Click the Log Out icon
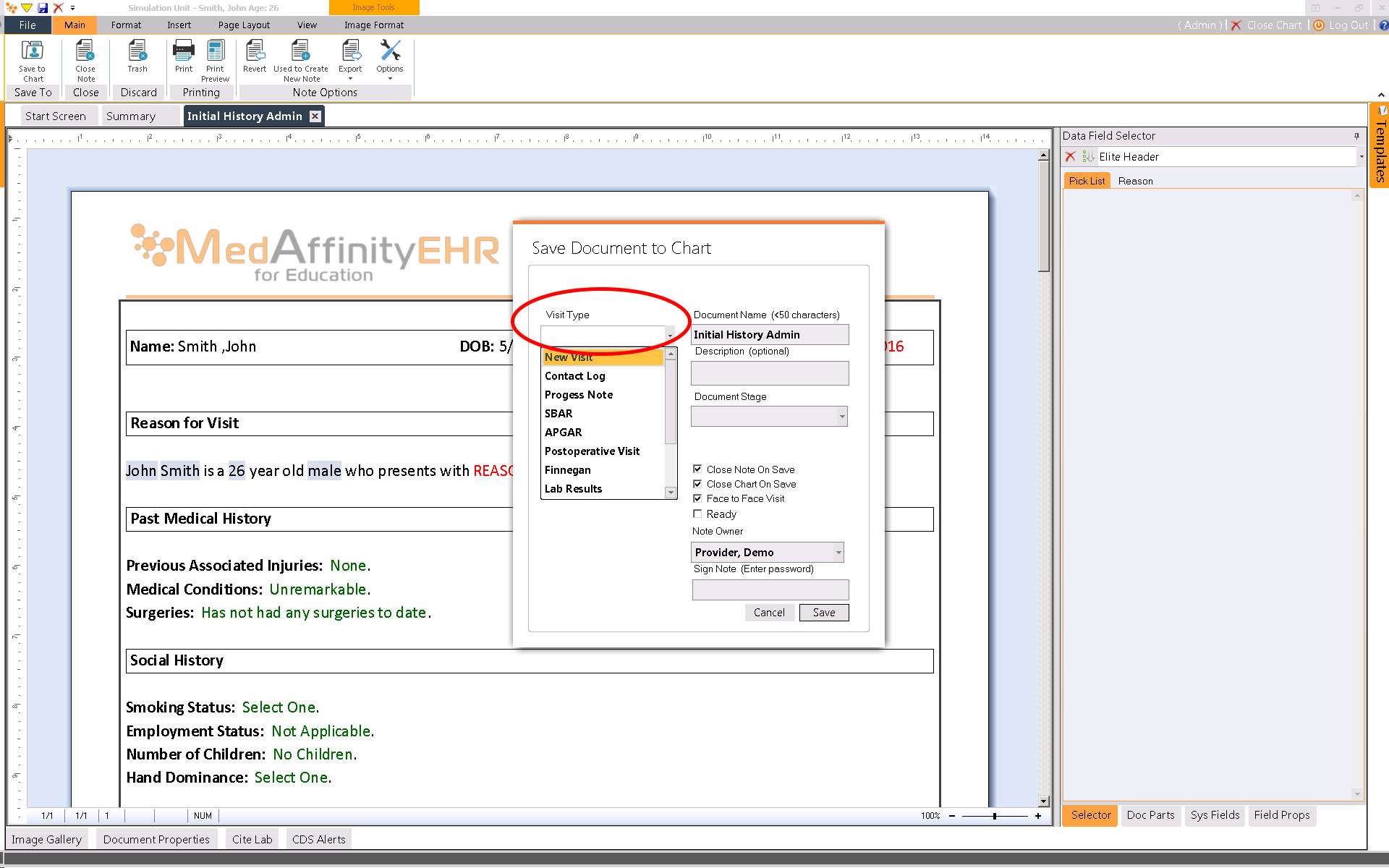Screen dimensions: 1389x868 [1319, 25]
